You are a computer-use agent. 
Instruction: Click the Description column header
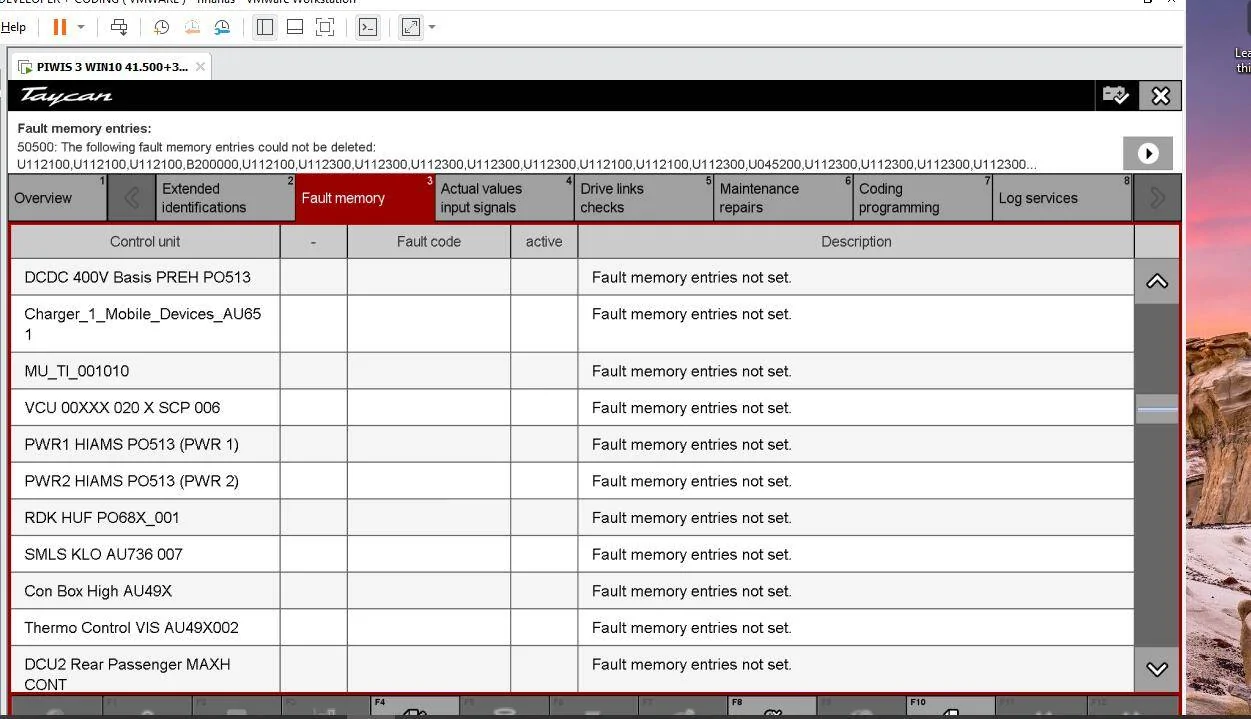tap(856, 241)
